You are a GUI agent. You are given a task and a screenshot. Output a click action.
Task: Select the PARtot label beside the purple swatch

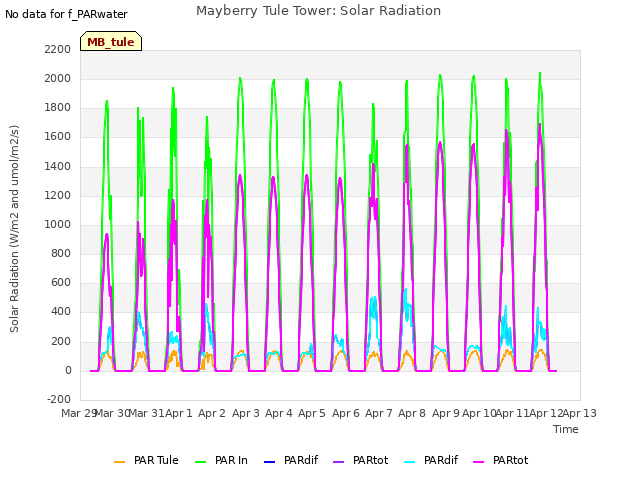pos(371,460)
